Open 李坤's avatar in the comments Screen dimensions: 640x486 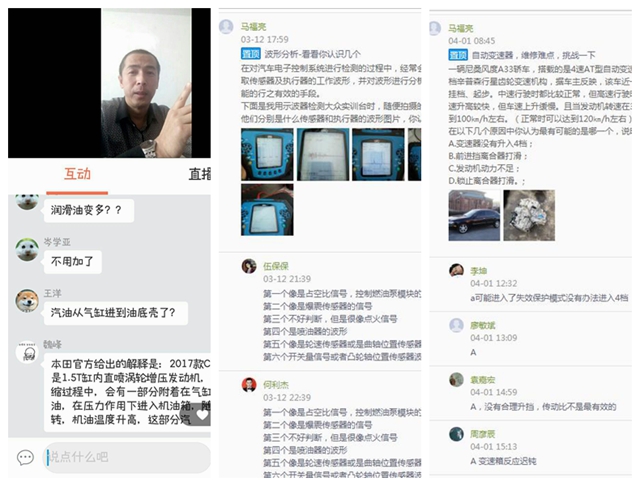456,270
